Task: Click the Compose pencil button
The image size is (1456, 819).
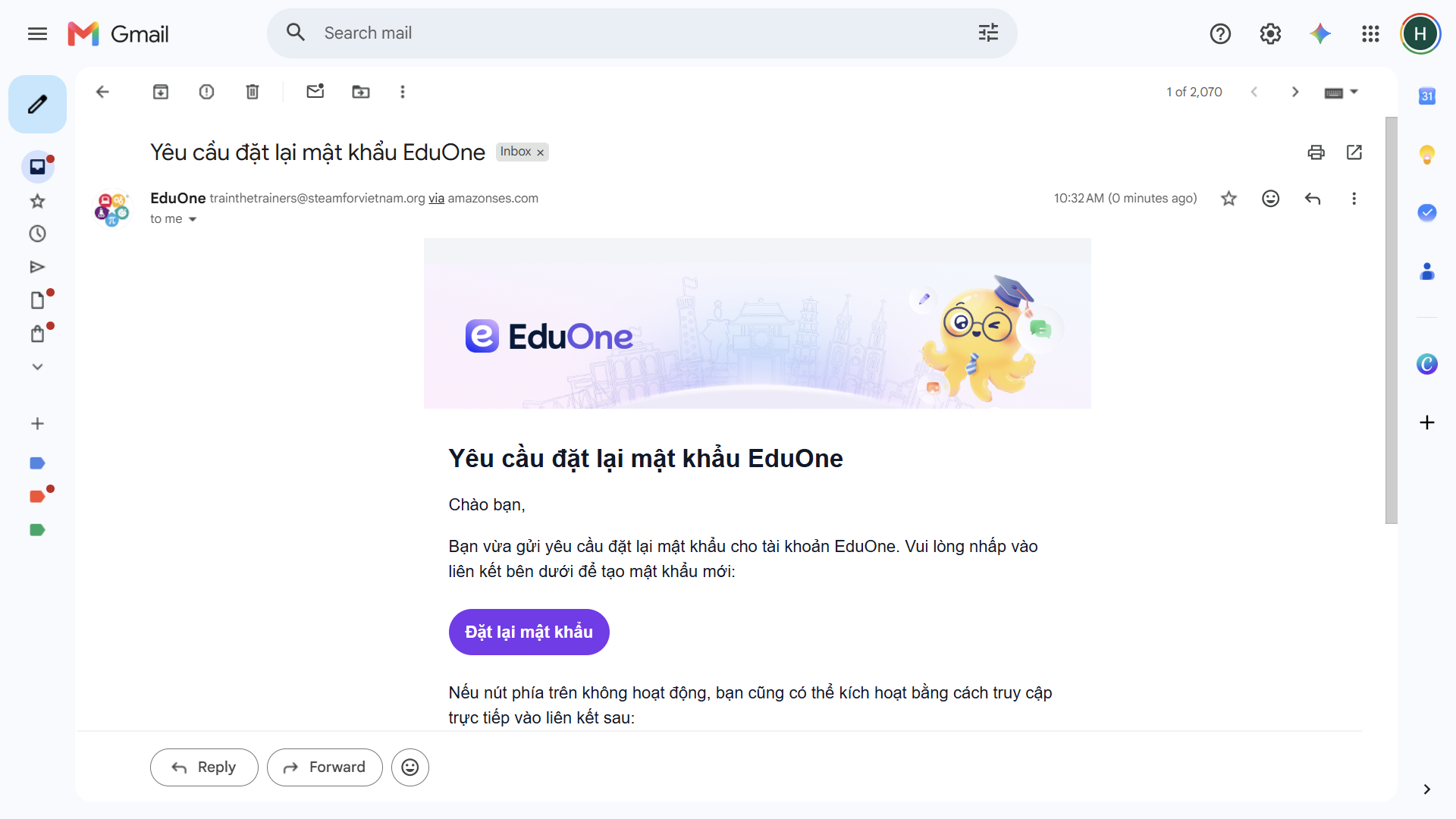Action: [37, 104]
